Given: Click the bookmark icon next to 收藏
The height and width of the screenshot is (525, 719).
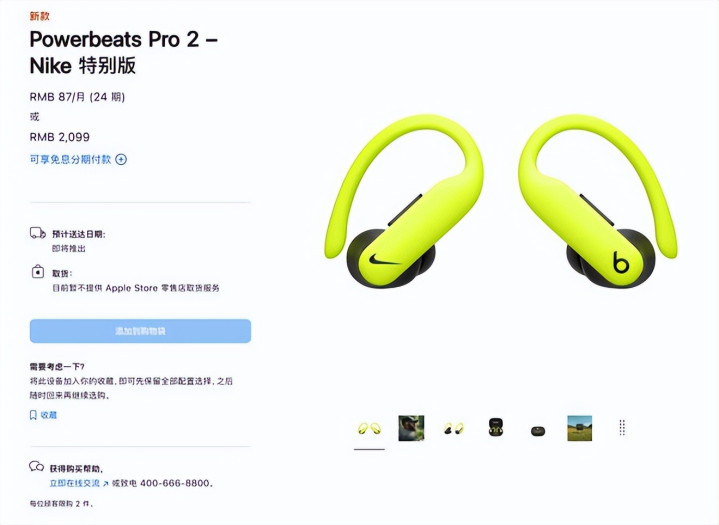Looking at the screenshot, I should click(33, 415).
